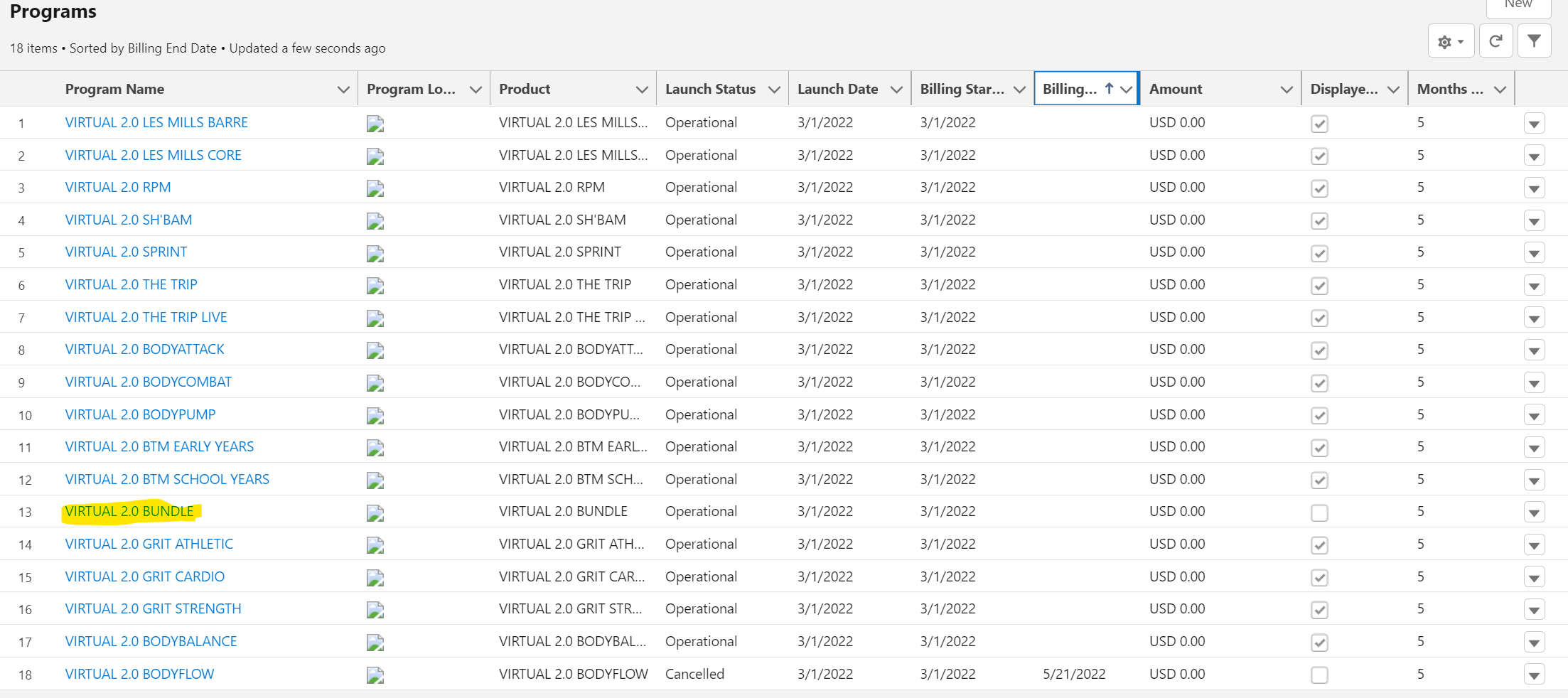1568x698 pixels.
Task: Open row actions menu for BODYPUMP row
Action: pos(1535,416)
